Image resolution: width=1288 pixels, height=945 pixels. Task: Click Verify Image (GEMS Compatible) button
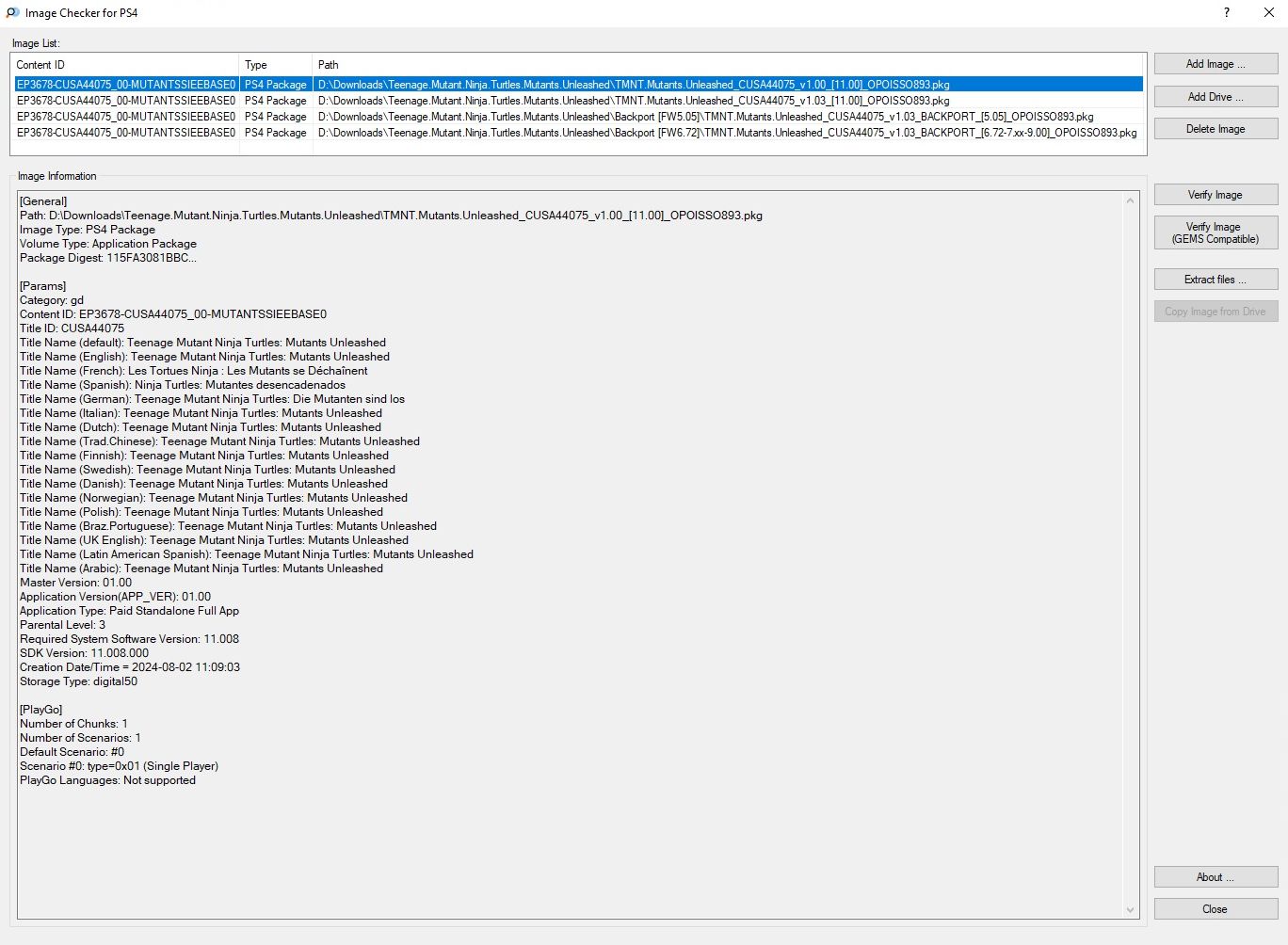(1216, 232)
